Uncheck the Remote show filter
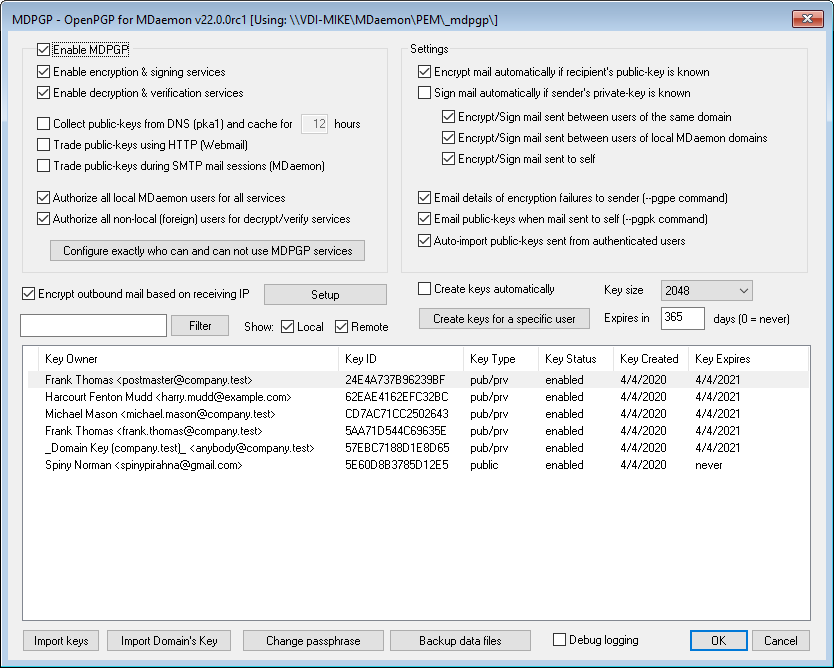 (x=342, y=327)
